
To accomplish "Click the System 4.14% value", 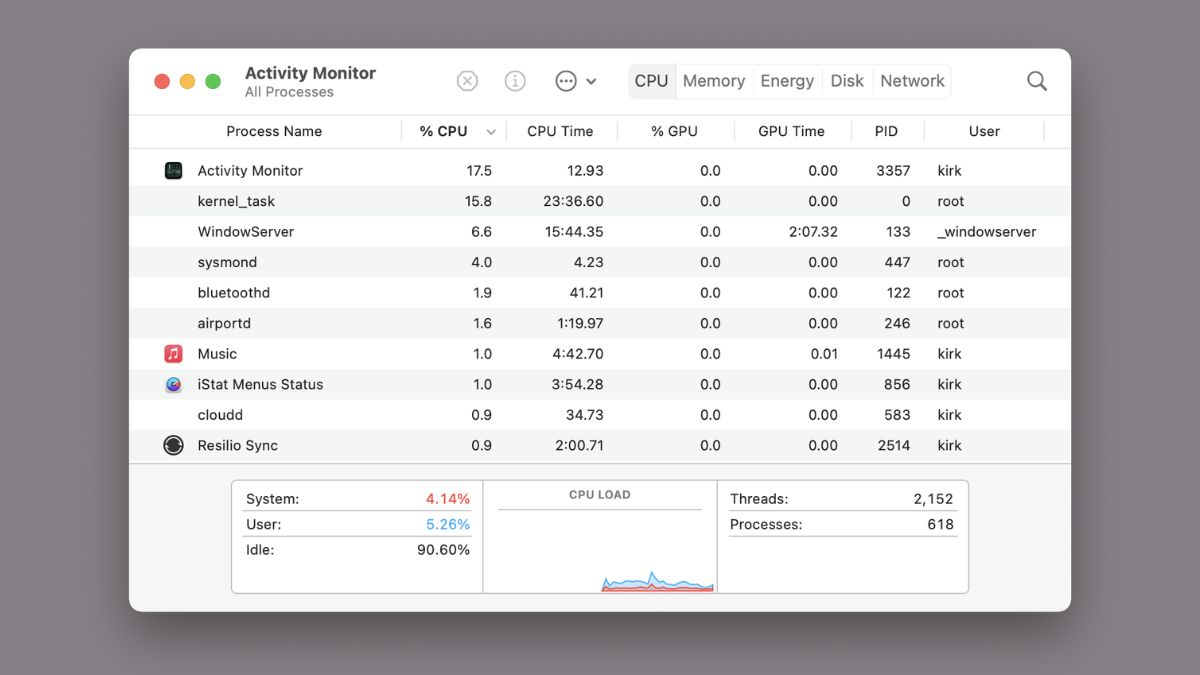I will (447, 498).
